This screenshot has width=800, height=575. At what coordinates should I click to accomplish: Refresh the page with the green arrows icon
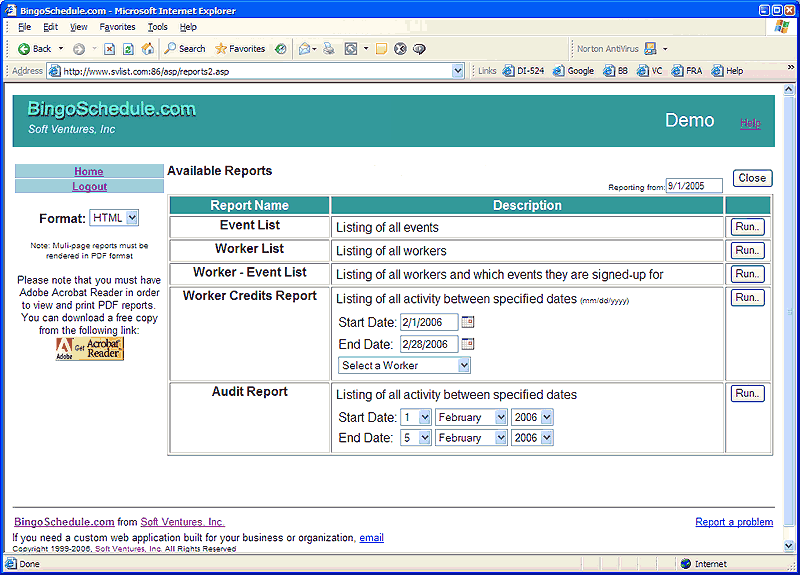click(128, 49)
